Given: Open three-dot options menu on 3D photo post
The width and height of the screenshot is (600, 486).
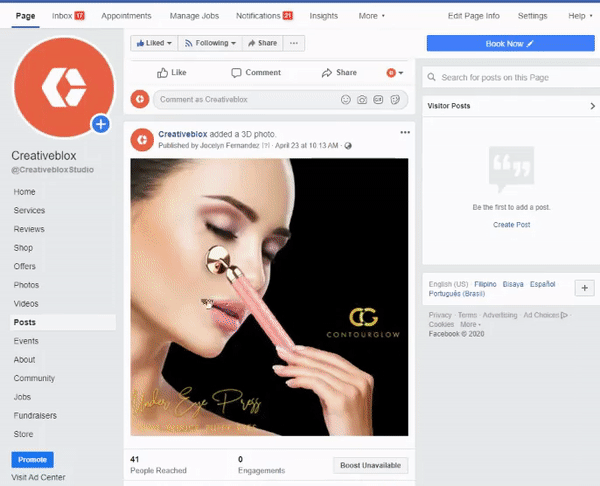Looking at the screenshot, I should (x=405, y=132).
